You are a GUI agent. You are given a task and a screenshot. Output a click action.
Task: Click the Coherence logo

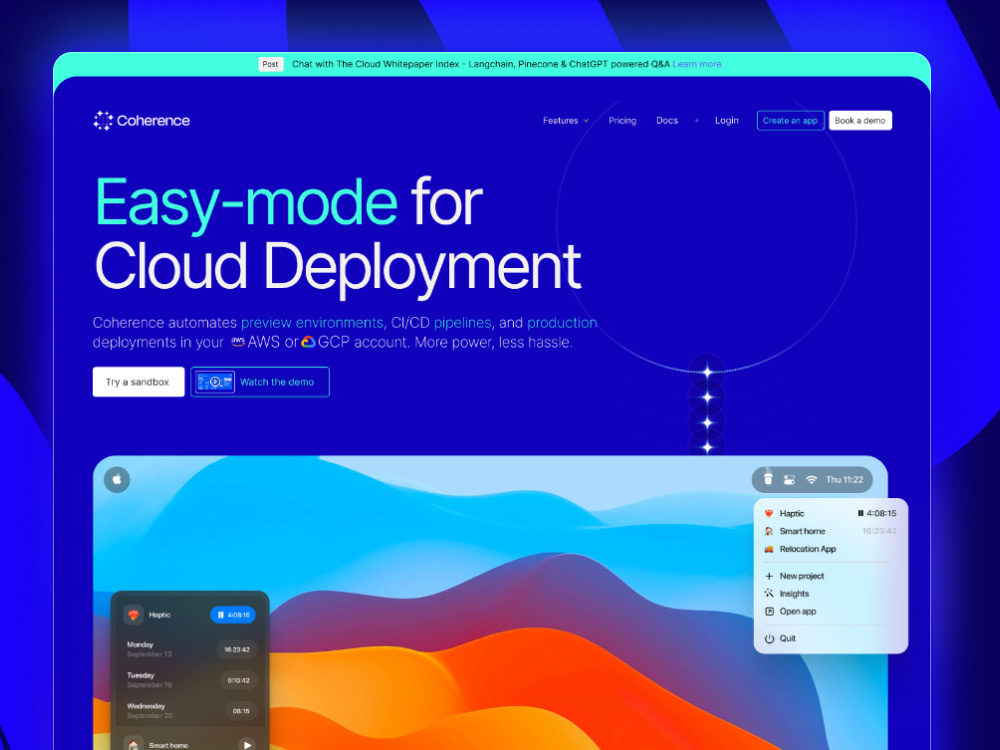(x=142, y=121)
